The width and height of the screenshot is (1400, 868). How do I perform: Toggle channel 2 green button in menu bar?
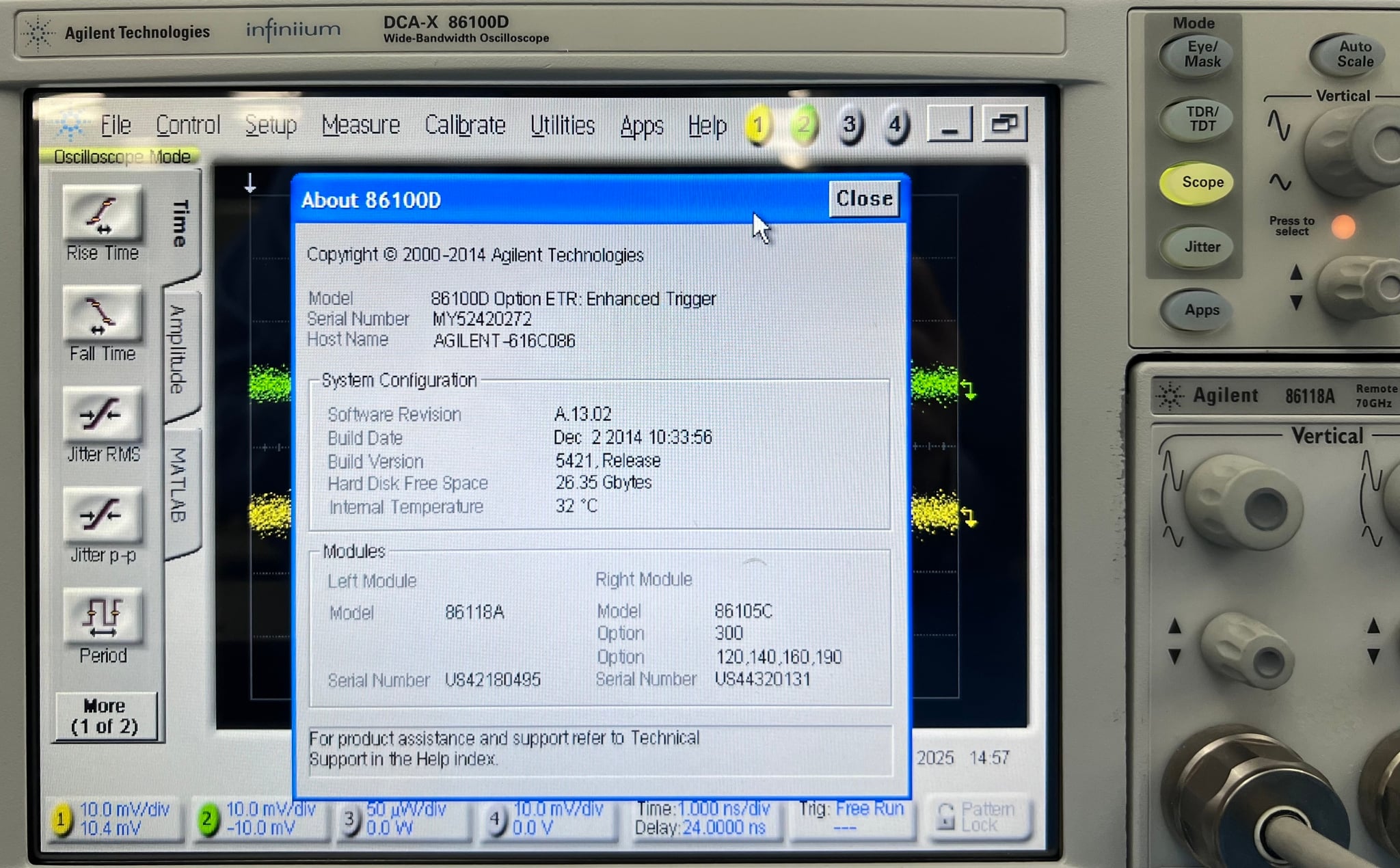coord(804,125)
